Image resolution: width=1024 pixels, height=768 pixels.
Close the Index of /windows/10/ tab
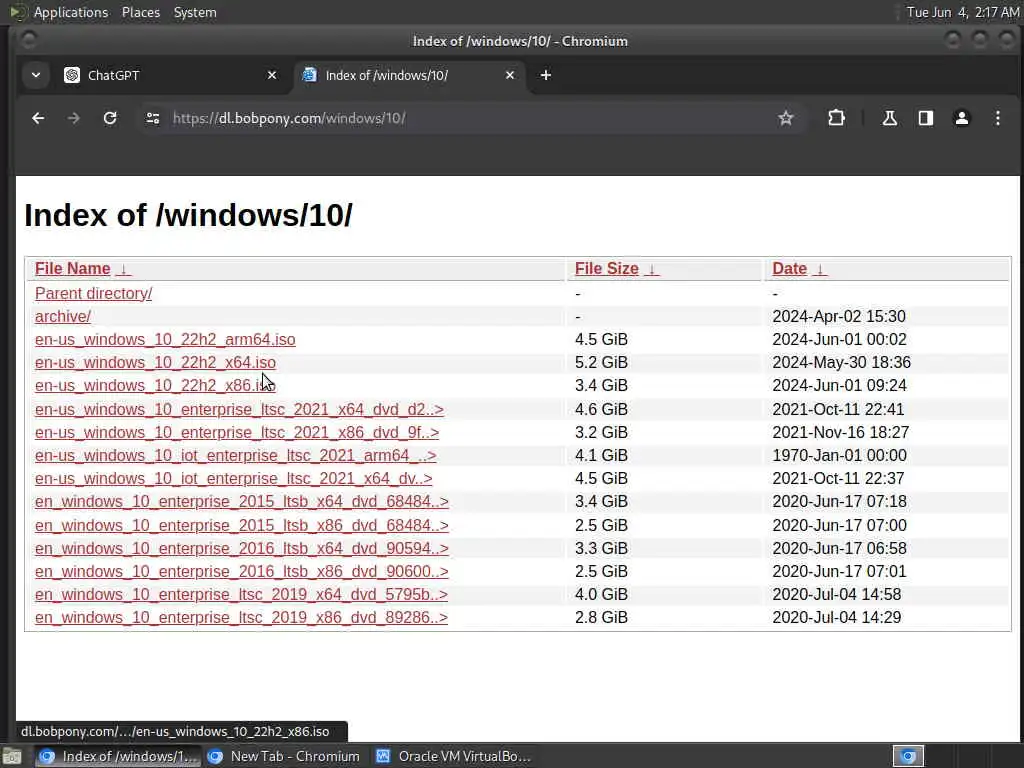[510, 75]
